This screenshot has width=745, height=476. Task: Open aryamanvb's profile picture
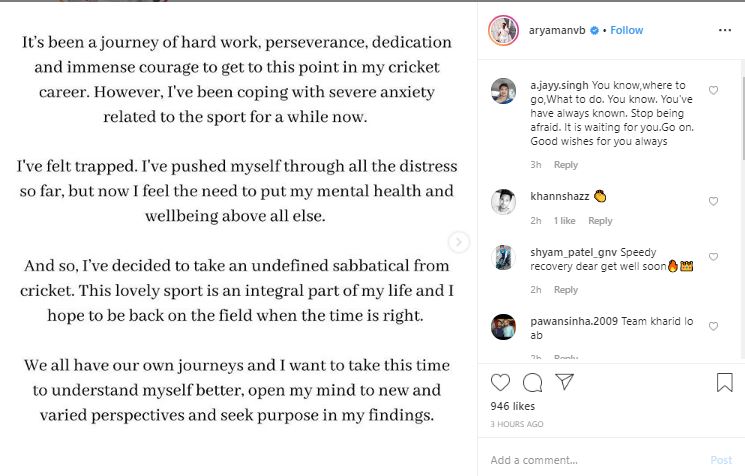(503, 31)
